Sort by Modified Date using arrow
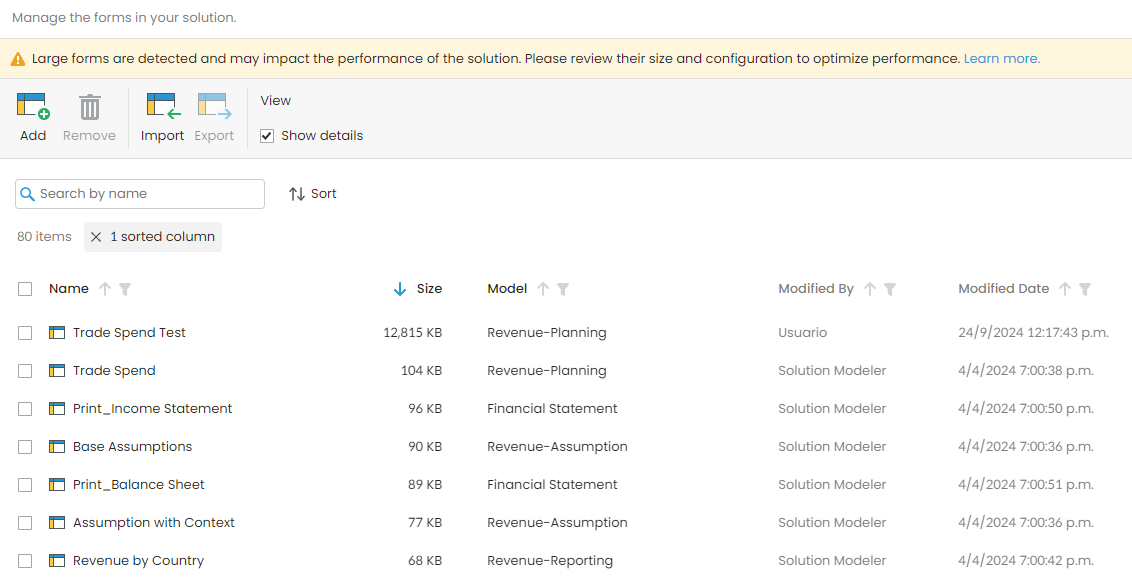1132x577 pixels. click(x=1065, y=289)
